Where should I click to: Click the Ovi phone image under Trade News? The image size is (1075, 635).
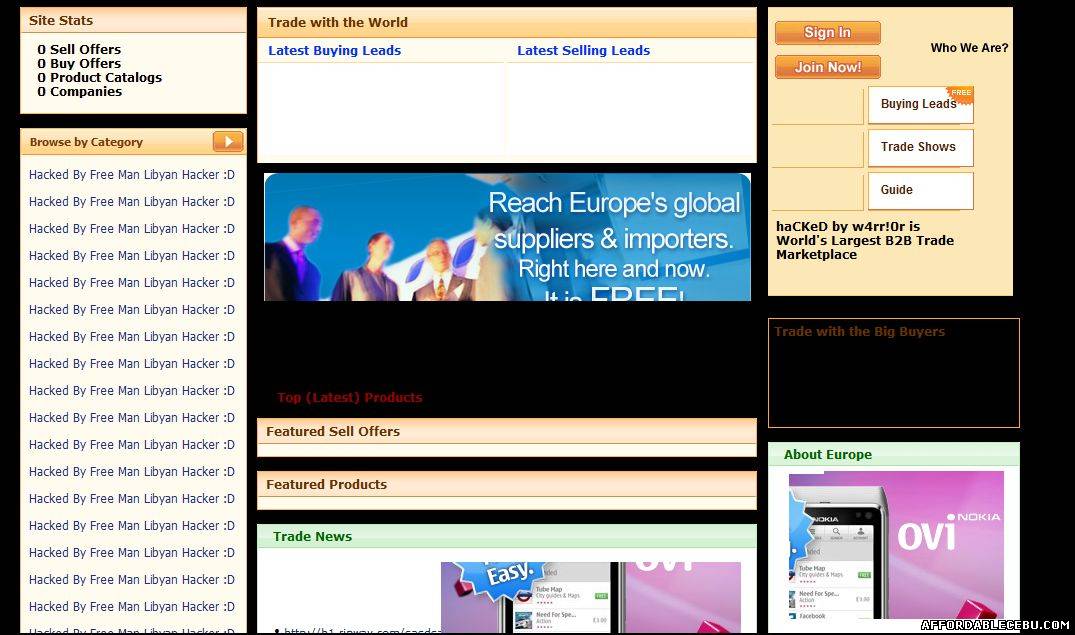point(590,597)
